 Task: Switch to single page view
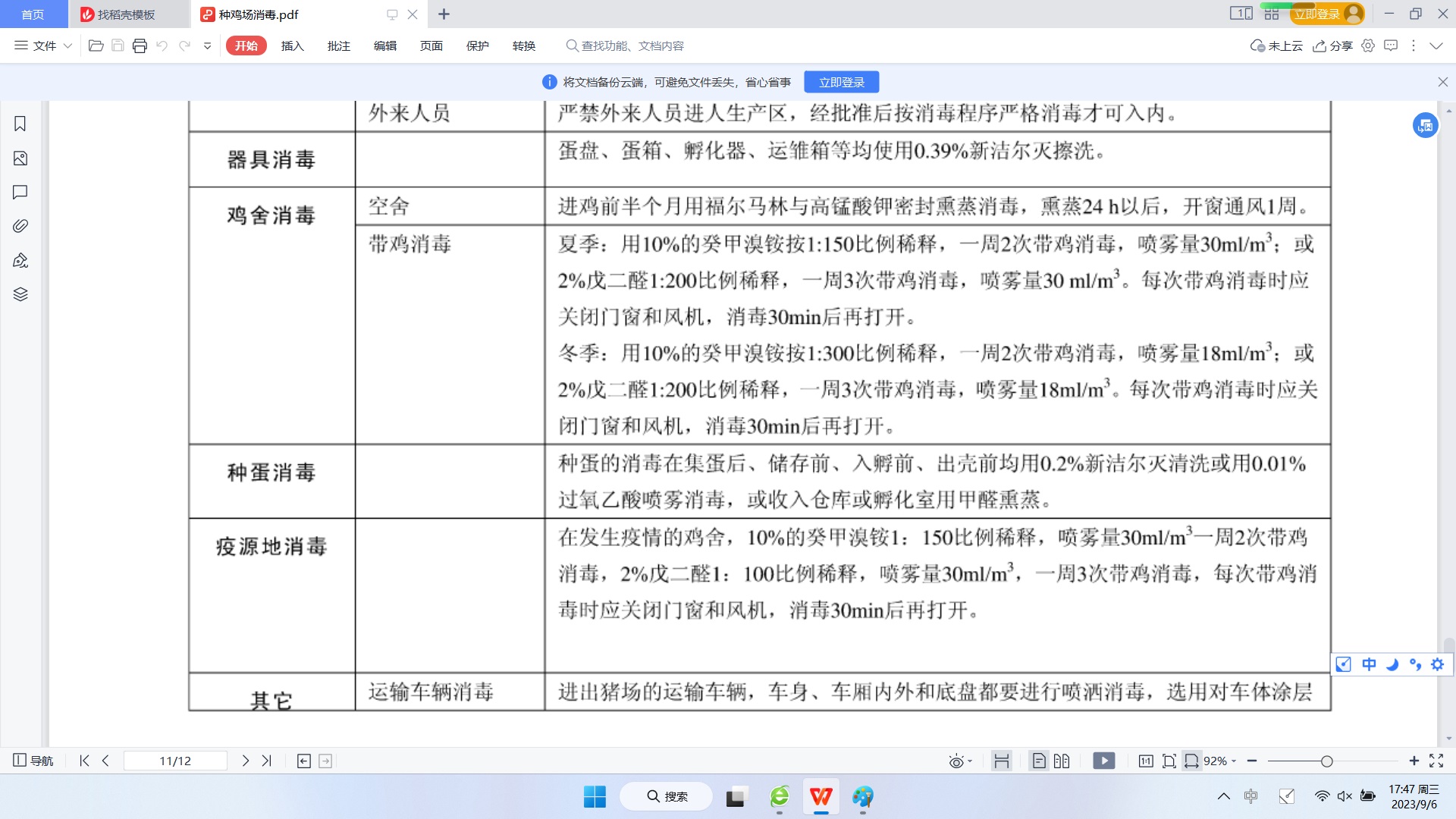(1039, 761)
